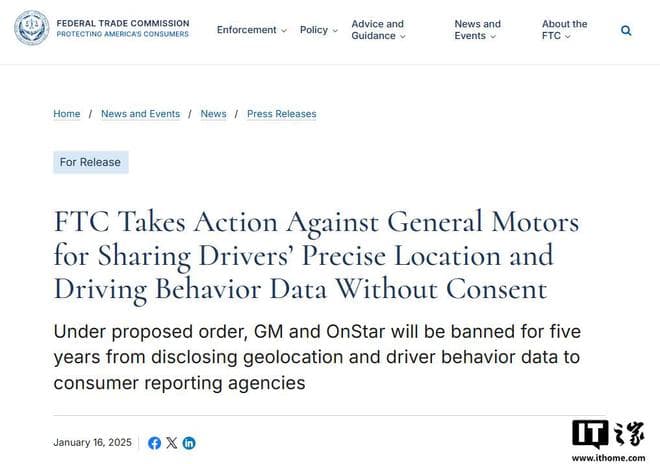The width and height of the screenshot is (660, 464).
Task: Click the News breadcrumb link
Action: click(x=213, y=114)
